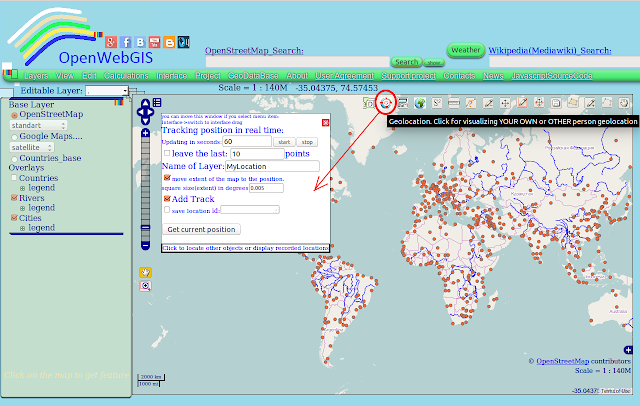Screen dimensions: 640x406
Task: Open the Geolocation tool in the map toolbar
Action: [386, 103]
